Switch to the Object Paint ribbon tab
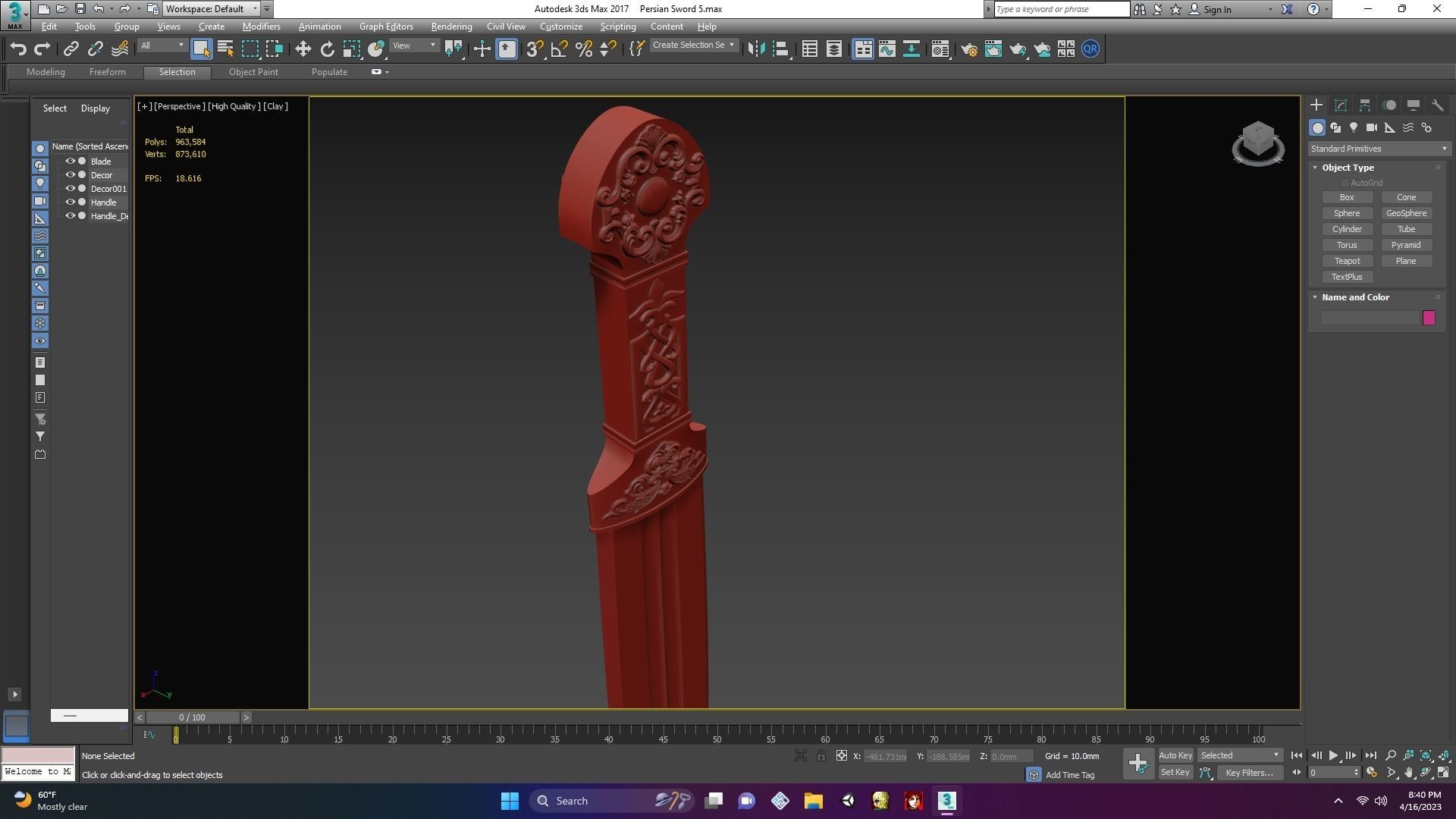Viewport: 1456px width, 819px height. click(x=253, y=72)
